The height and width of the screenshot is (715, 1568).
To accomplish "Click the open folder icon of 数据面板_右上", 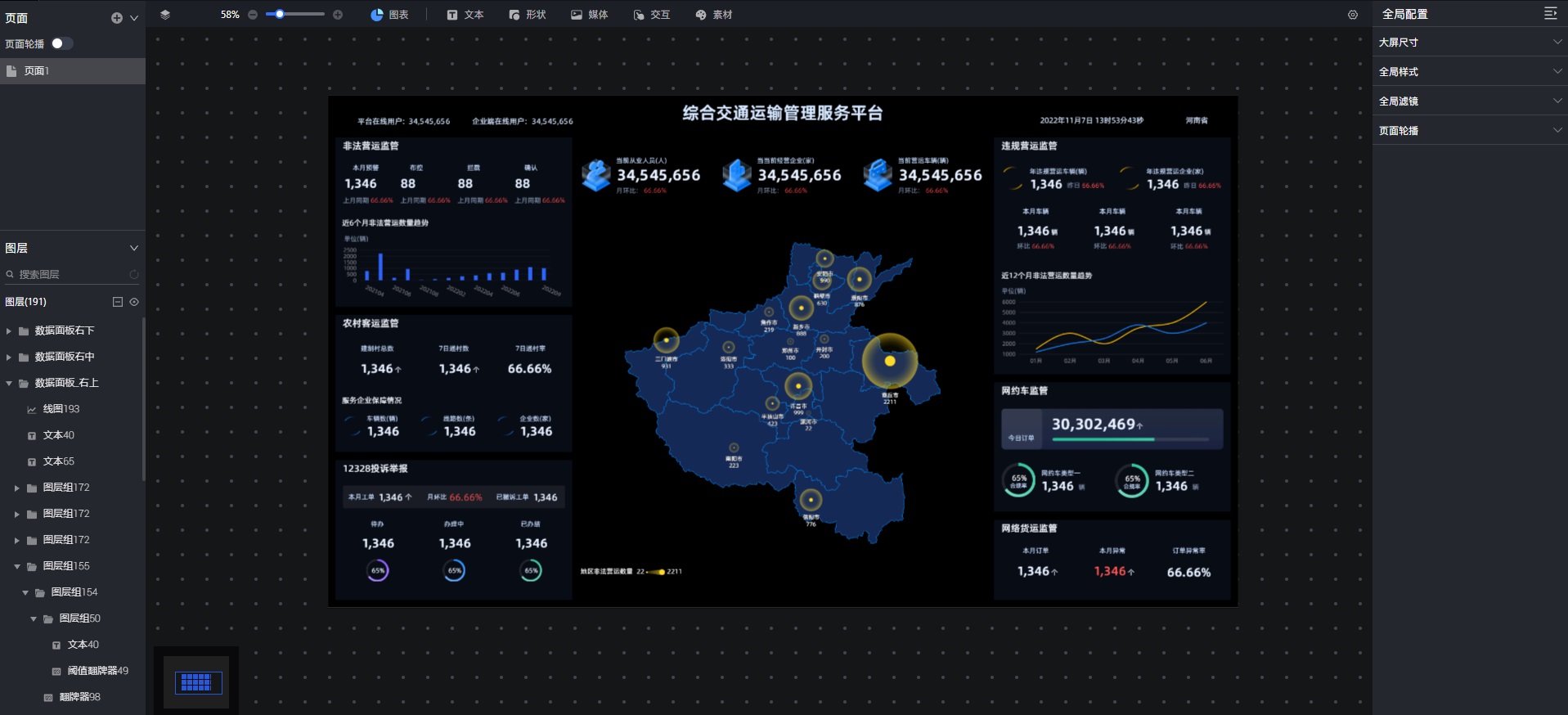I will pyautogui.click(x=24, y=383).
